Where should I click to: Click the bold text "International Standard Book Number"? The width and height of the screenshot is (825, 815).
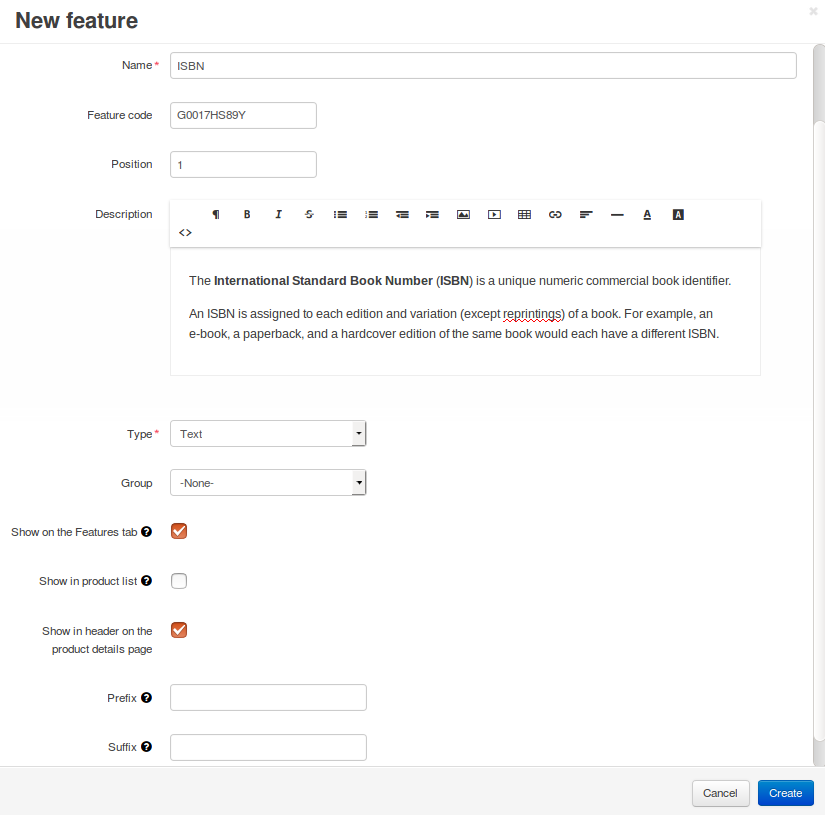323,281
